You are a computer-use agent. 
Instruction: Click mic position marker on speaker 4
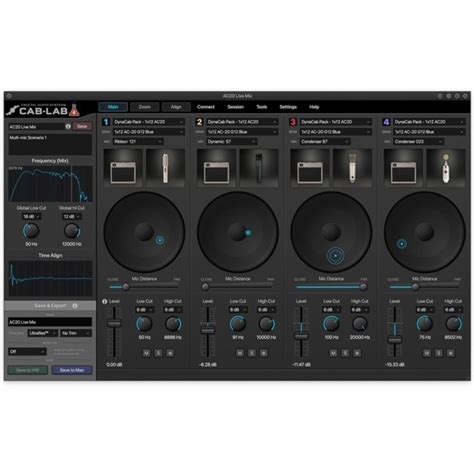(402, 244)
